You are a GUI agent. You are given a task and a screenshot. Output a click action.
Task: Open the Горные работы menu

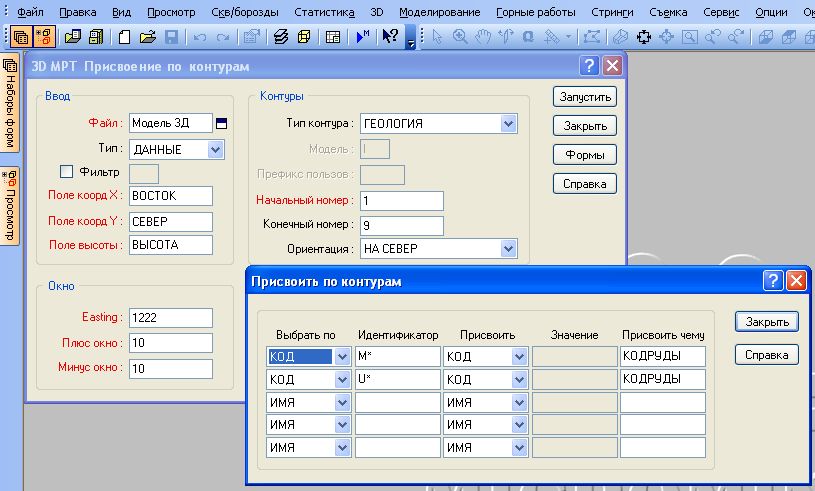[x=536, y=12]
